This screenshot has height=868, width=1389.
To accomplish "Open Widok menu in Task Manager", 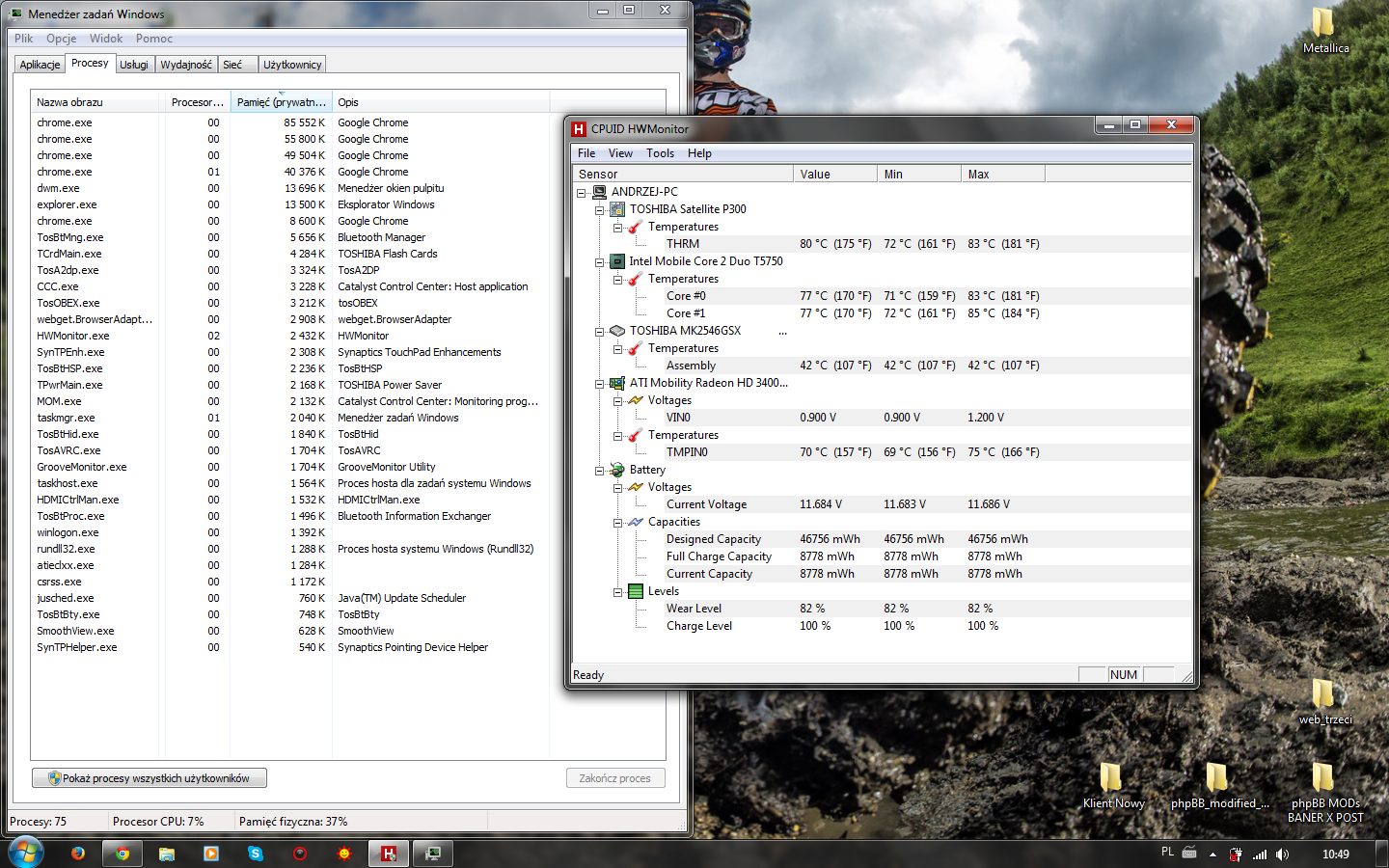I will coord(106,39).
